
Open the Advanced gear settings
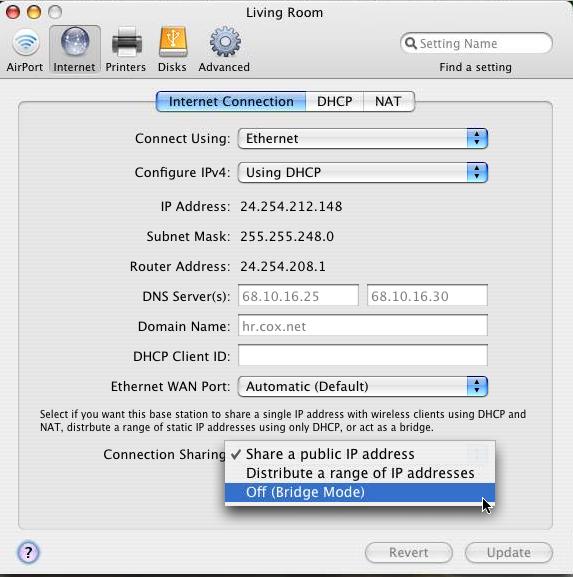point(224,50)
